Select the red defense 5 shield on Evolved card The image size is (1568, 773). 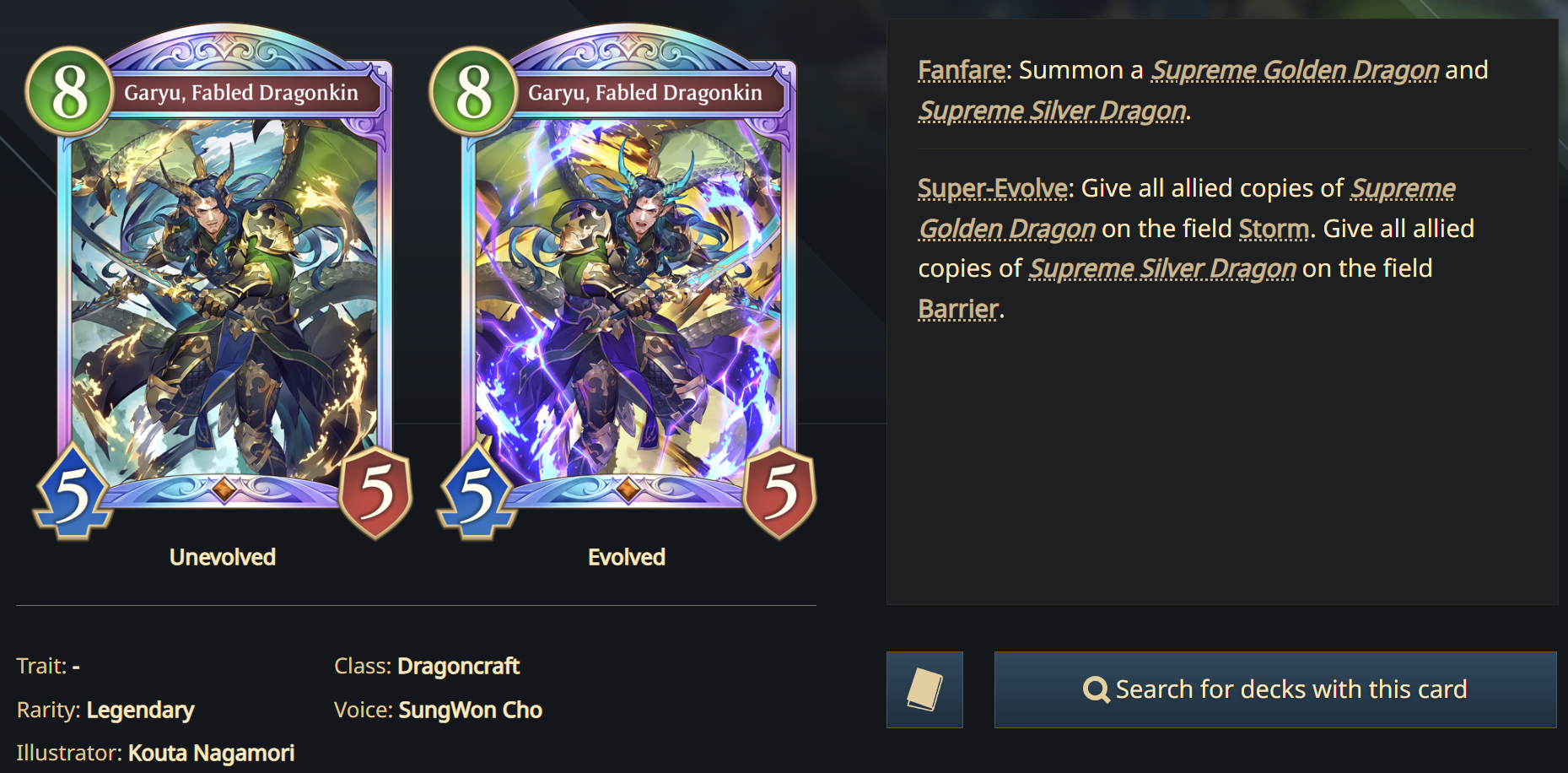coord(780,493)
